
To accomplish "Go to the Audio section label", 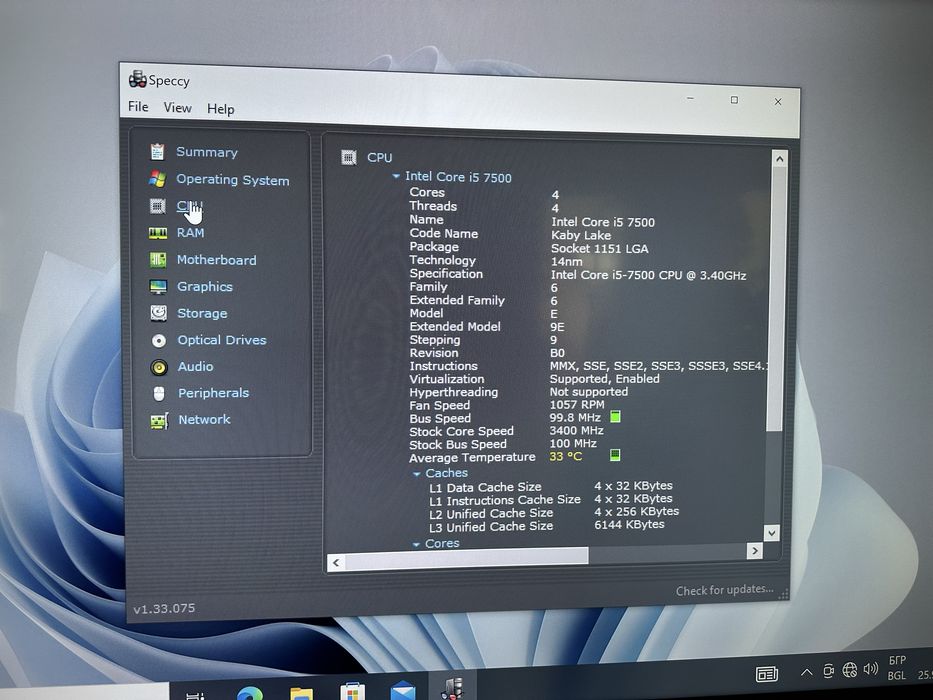I will [x=195, y=367].
